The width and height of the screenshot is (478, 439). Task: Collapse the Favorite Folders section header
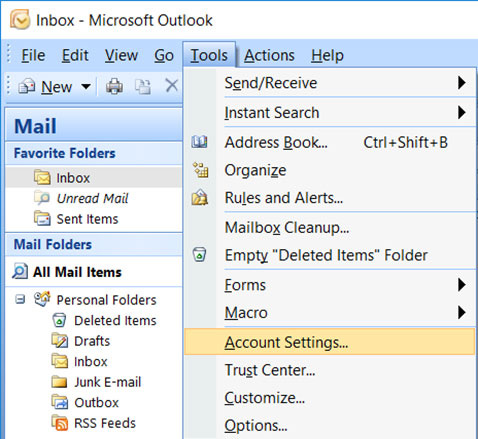click(94, 153)
